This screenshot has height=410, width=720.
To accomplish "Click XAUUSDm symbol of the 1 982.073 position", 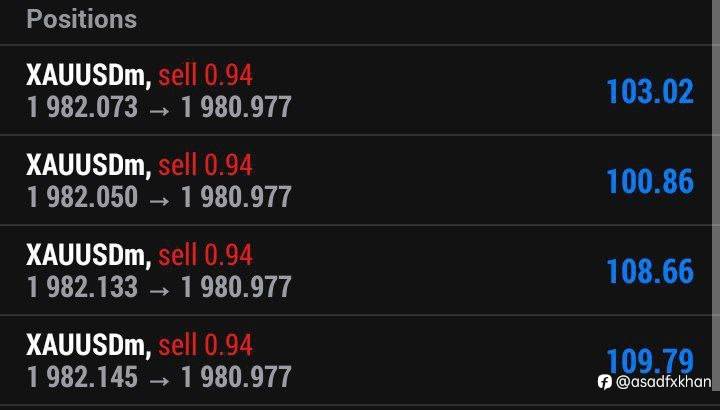I will tap(88, 75).
